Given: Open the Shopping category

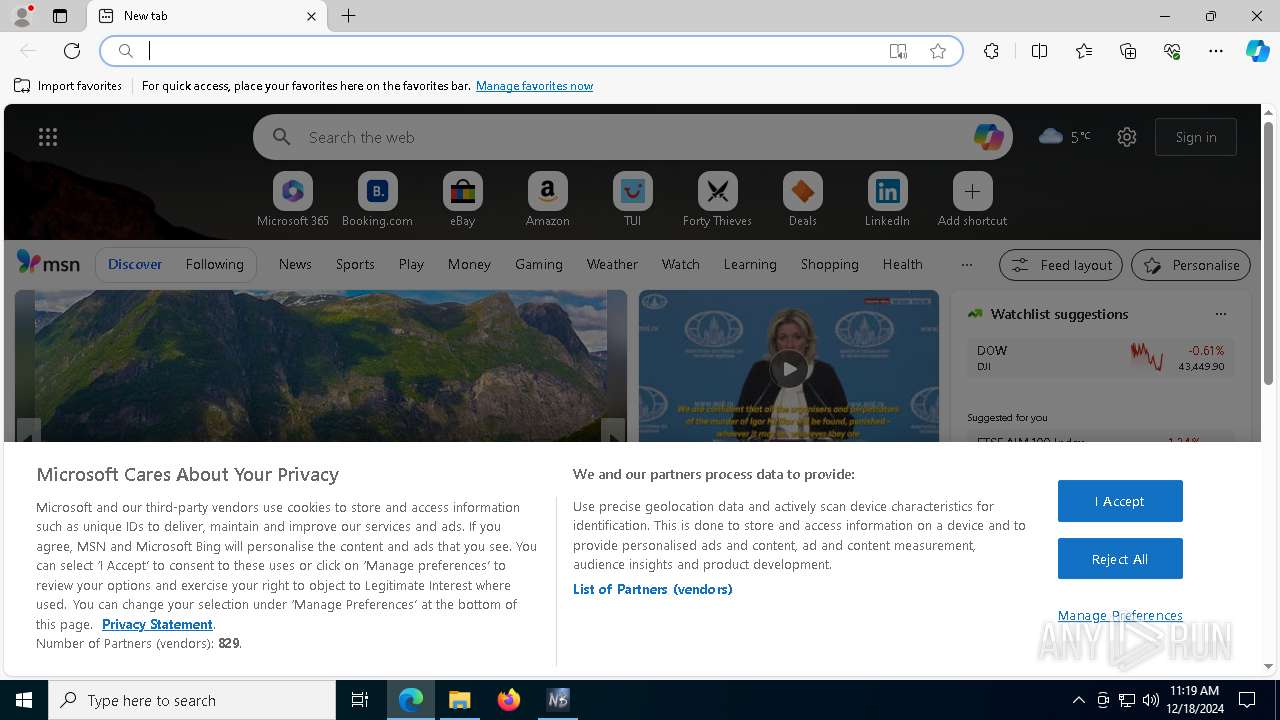Looking at the screenshot, I should 830,264.
